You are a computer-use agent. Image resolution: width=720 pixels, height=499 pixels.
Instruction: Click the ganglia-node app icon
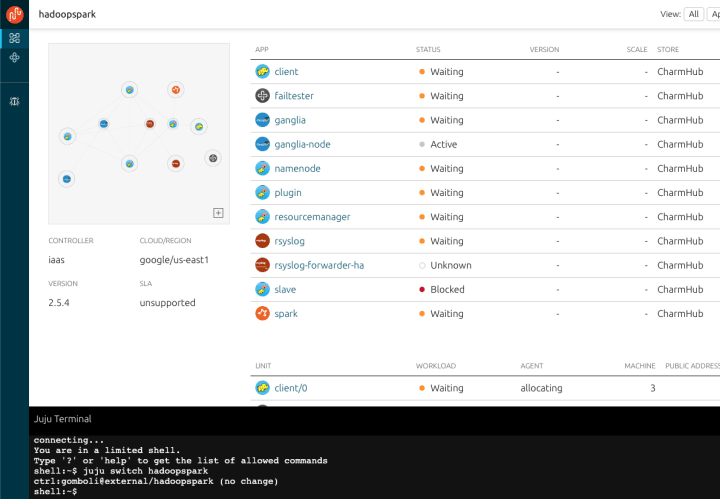[262, 144]
